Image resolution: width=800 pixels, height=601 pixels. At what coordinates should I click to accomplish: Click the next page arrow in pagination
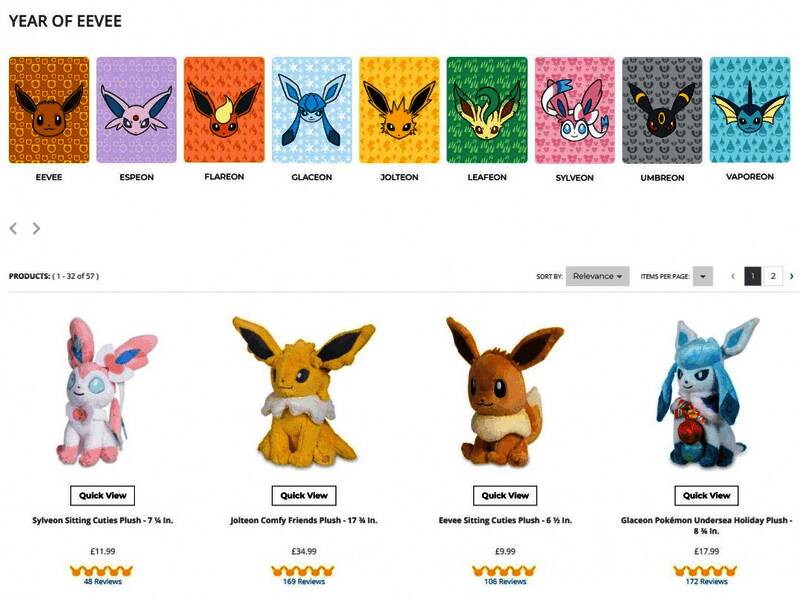(791, 276)
